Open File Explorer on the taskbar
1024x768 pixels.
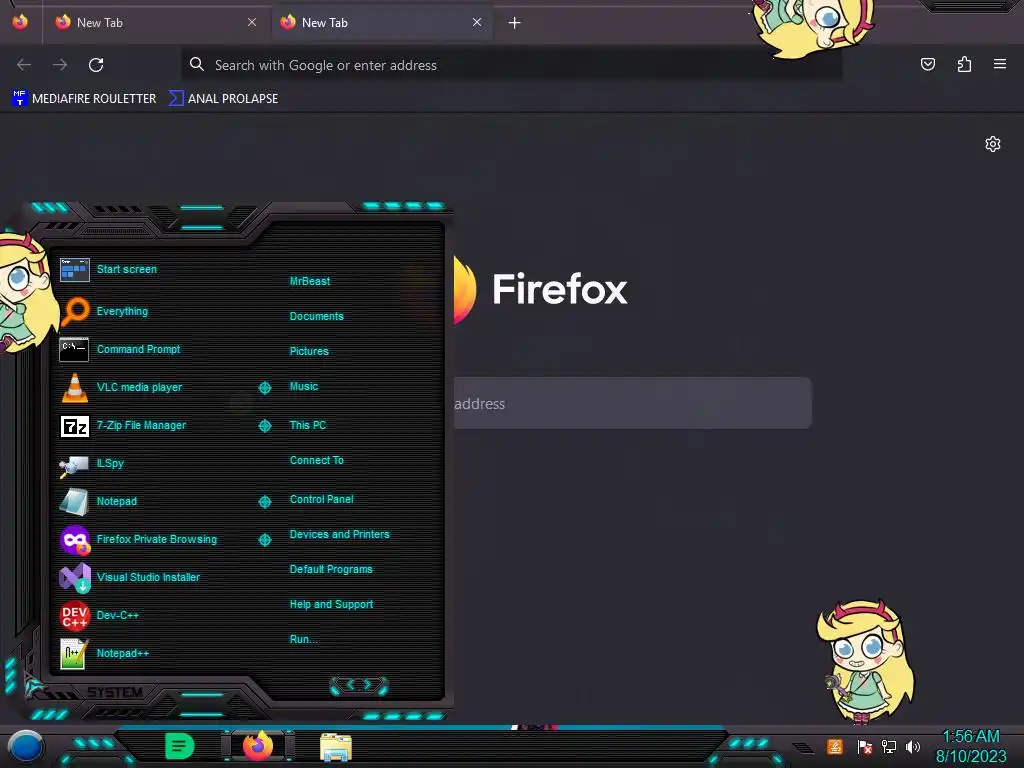pyautogui.click(x=336, y=747)
